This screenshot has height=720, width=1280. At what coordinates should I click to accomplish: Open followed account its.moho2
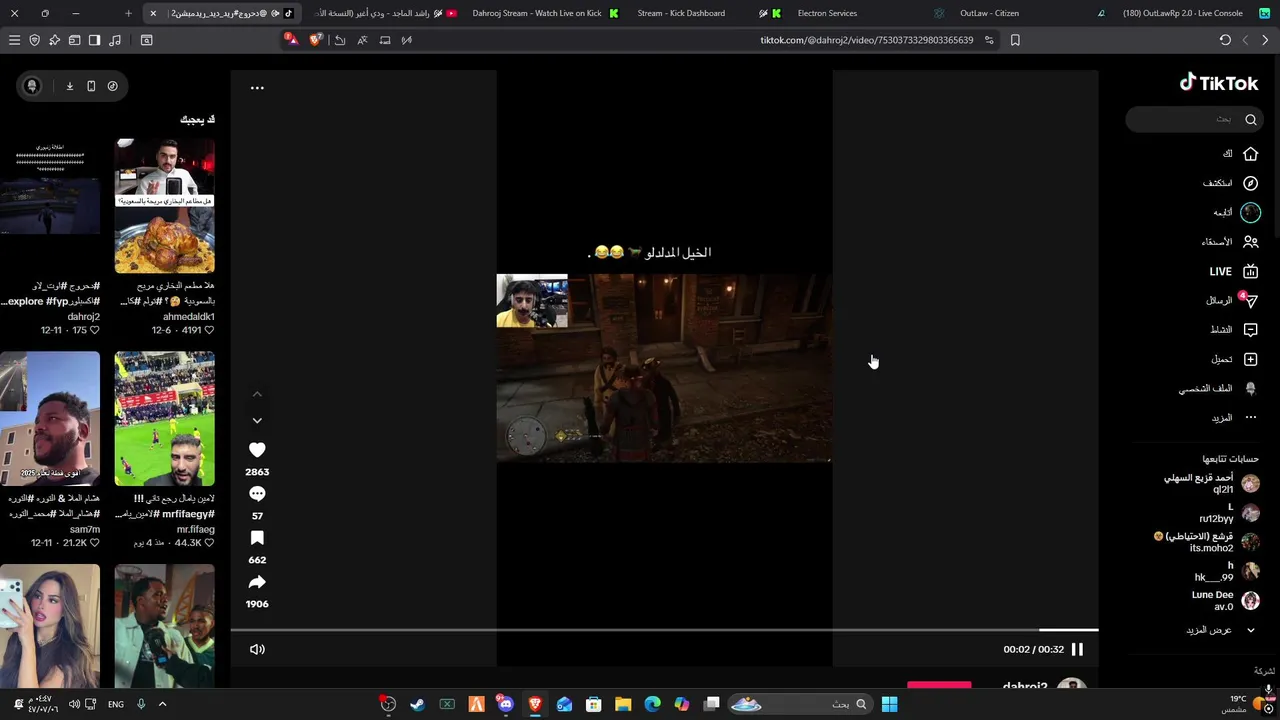pos(1206,542)
